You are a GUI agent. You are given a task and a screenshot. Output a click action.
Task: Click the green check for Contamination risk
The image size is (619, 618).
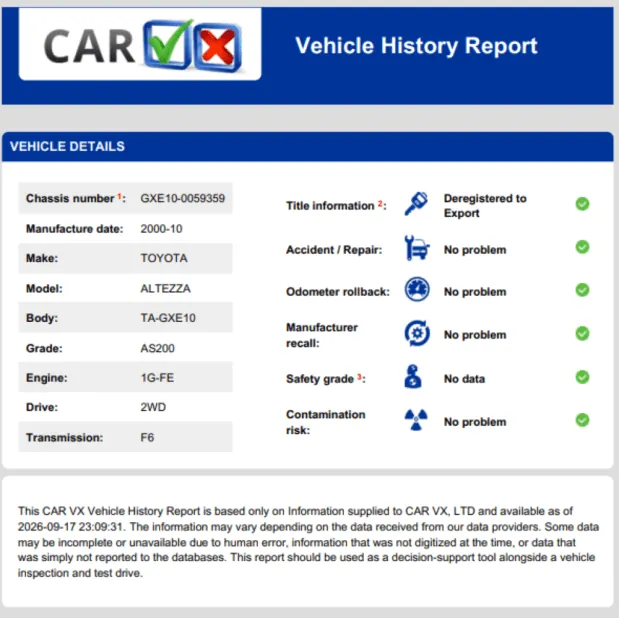[582, 420]
